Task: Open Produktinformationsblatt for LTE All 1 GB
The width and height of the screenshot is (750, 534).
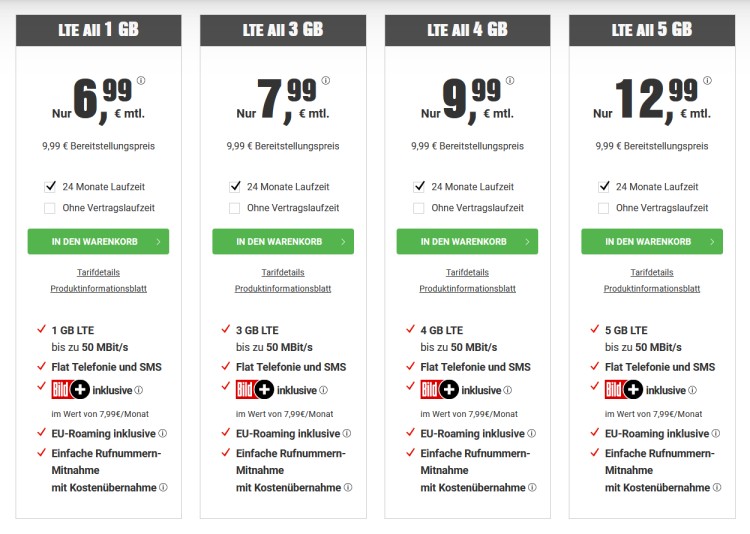Action: click(x=98, y=289)
